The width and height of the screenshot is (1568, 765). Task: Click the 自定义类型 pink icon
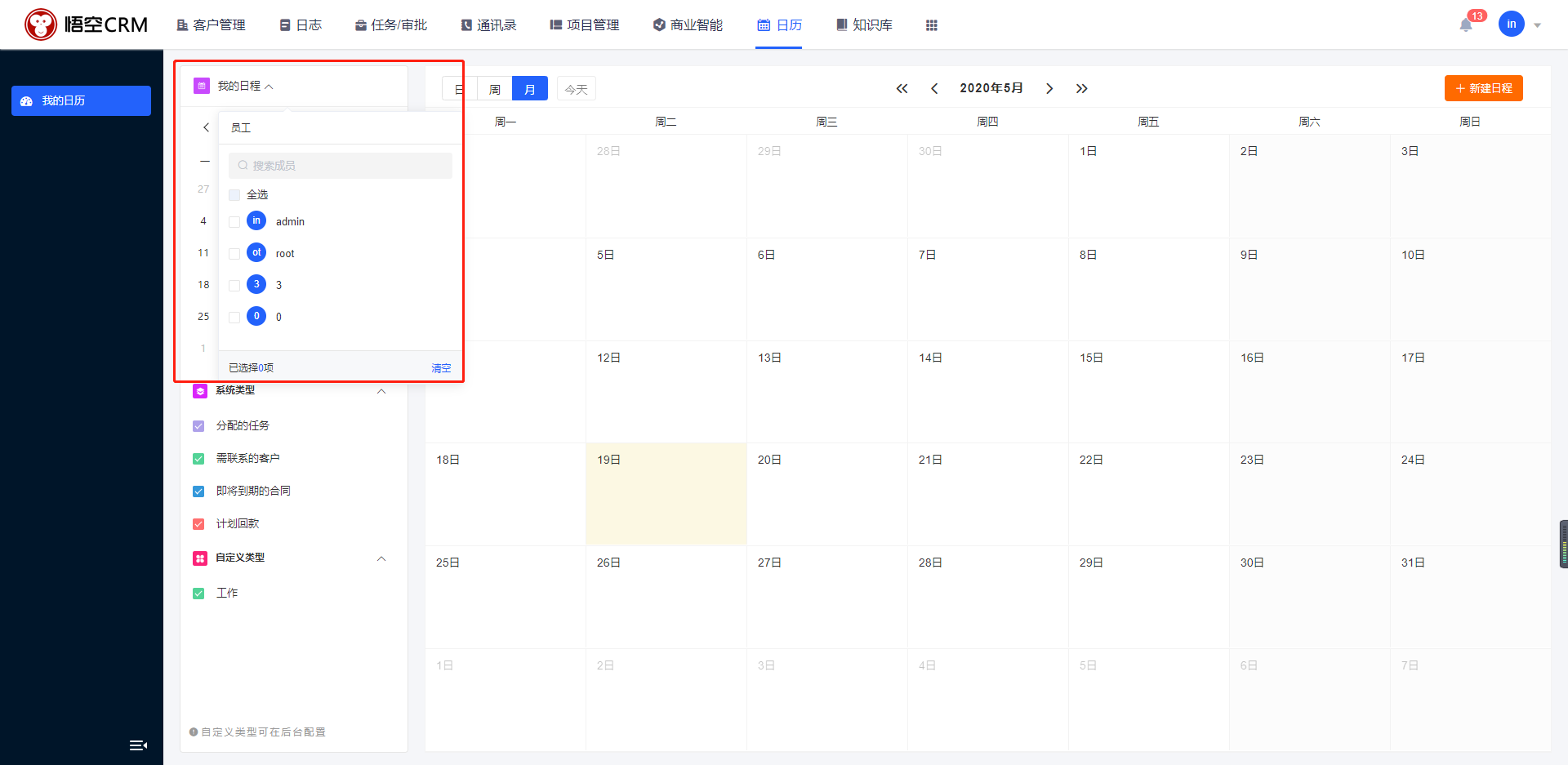pos(200,558)
